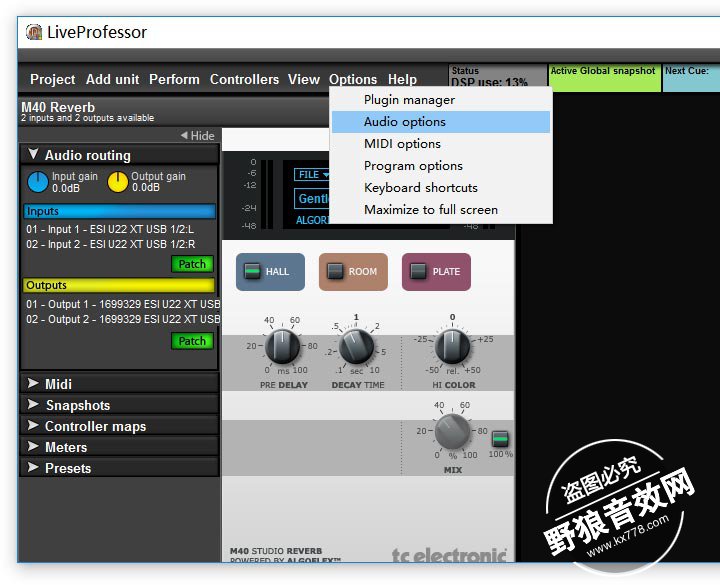Click the Active Global snapshot panel
The height and width of the screenshot is (585, 720).
tap(604, 78)
